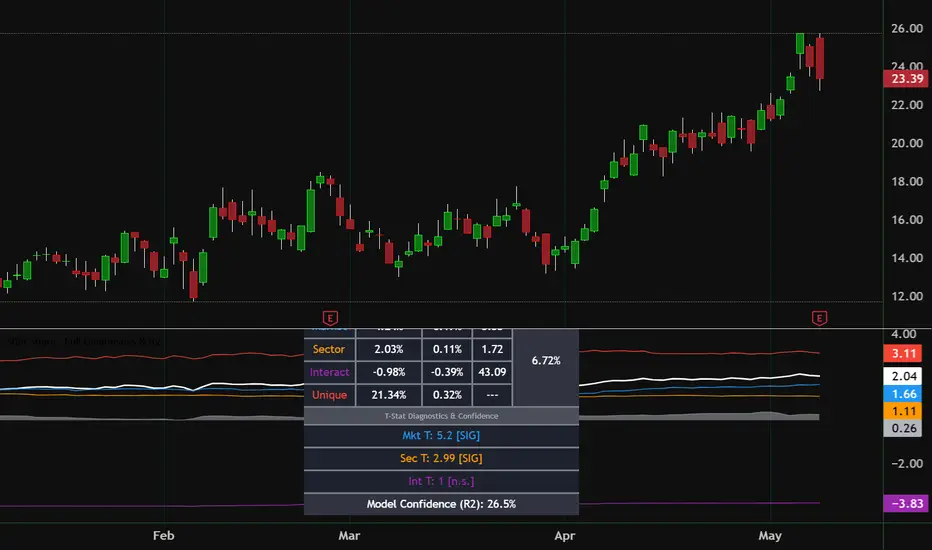This screenshot has height=550, width=932.
Task: Click the 1.72 cell in Sector row
Action: click(x=492, y=349)
